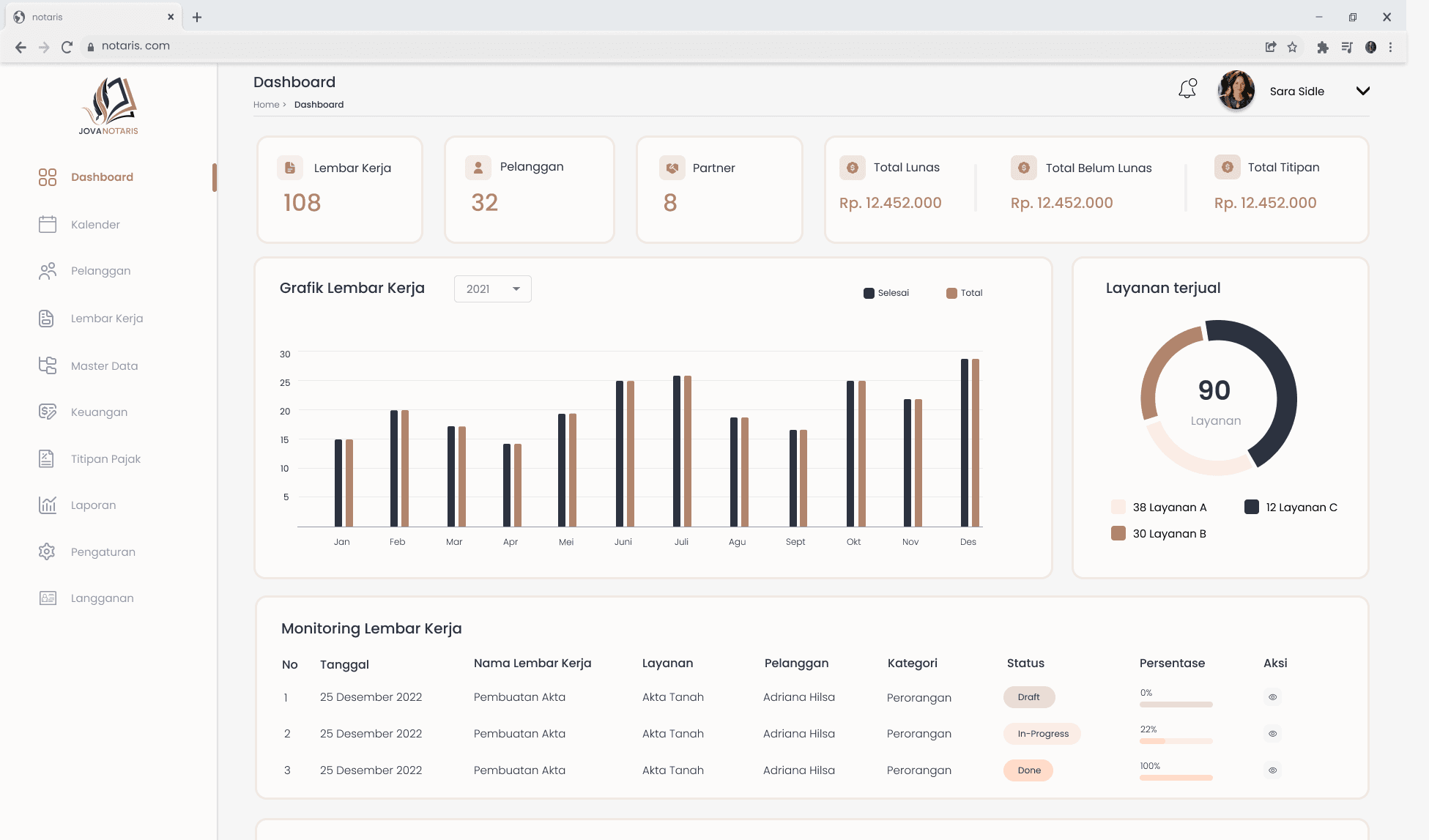Click the Home breadcrumb link
Viewport: 1429px width, 840px height.
click(x=266, y=105)
